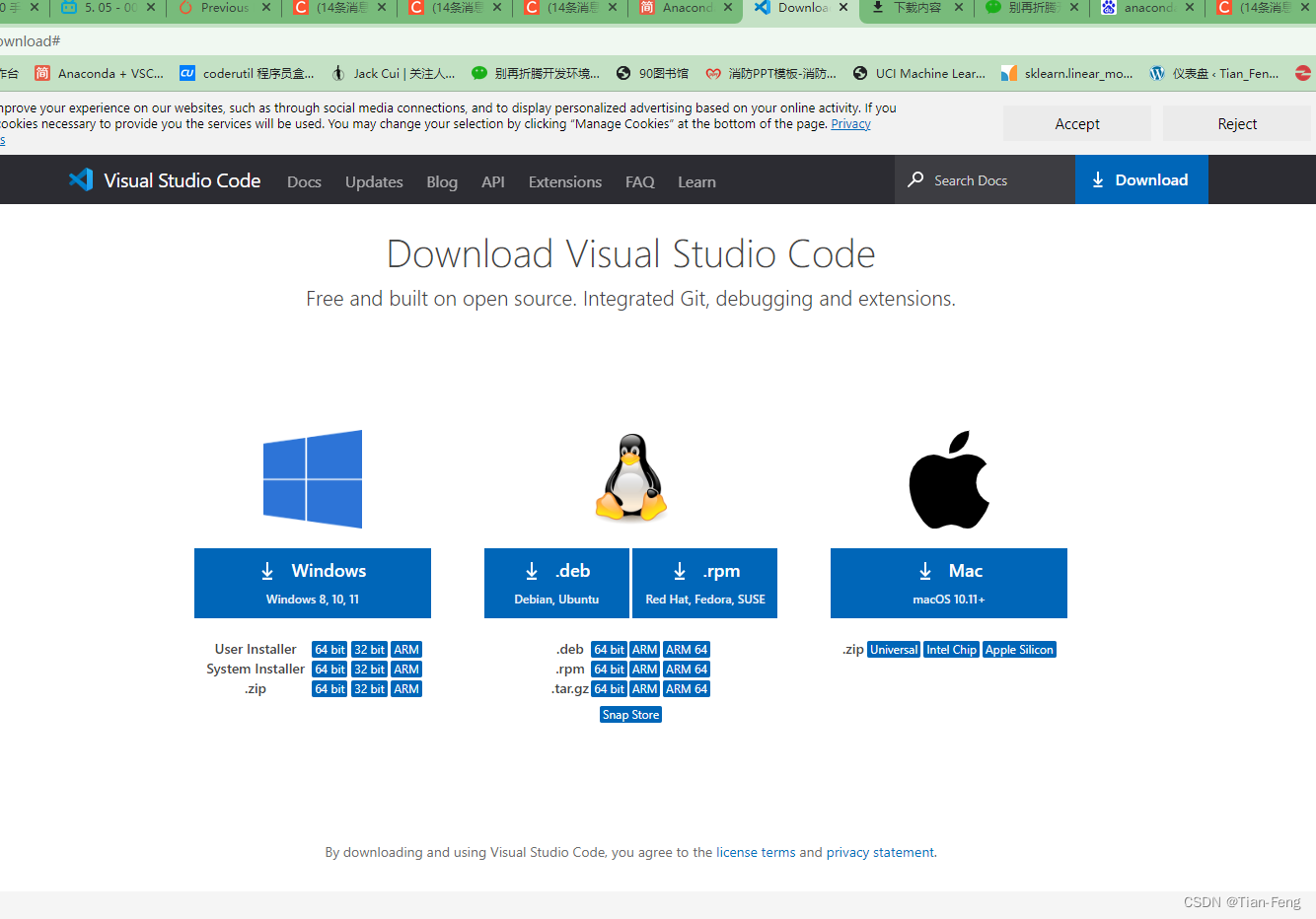The height and width of the screenshot is (919, 1316).
Task: Download System Installer ARM
Action: pyautogui.click(x=406, y=669)
